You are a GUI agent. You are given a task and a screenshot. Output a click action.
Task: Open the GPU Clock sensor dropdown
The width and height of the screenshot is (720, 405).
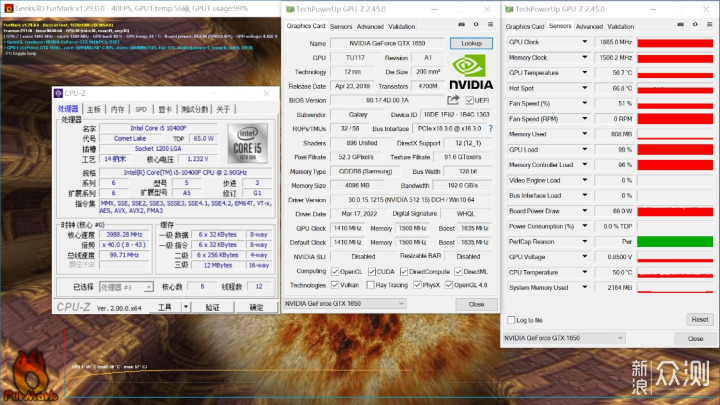coord(585,42)
